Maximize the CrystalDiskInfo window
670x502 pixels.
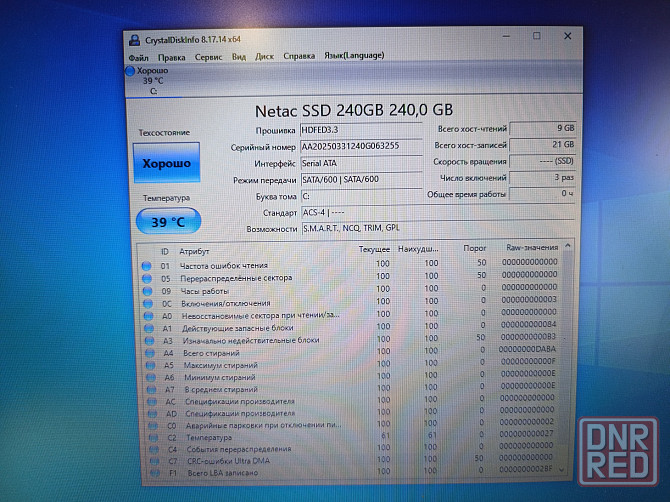[x=537, y=36]
